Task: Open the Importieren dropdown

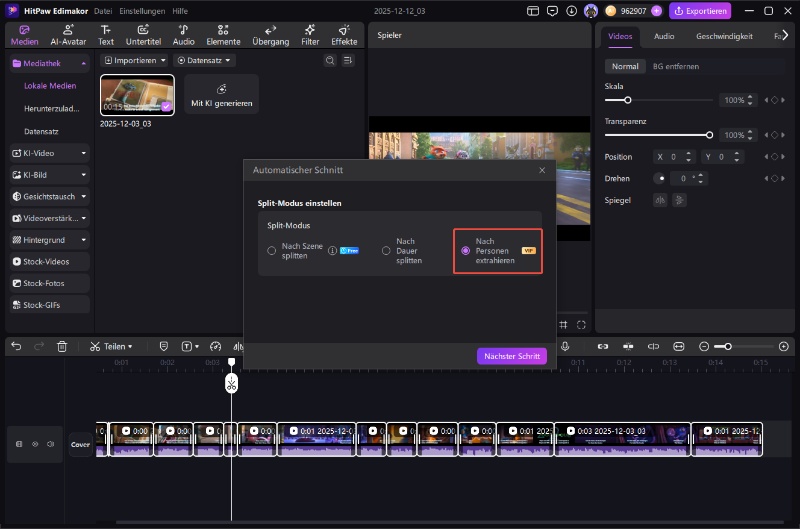Action: (x=135, y=61)
